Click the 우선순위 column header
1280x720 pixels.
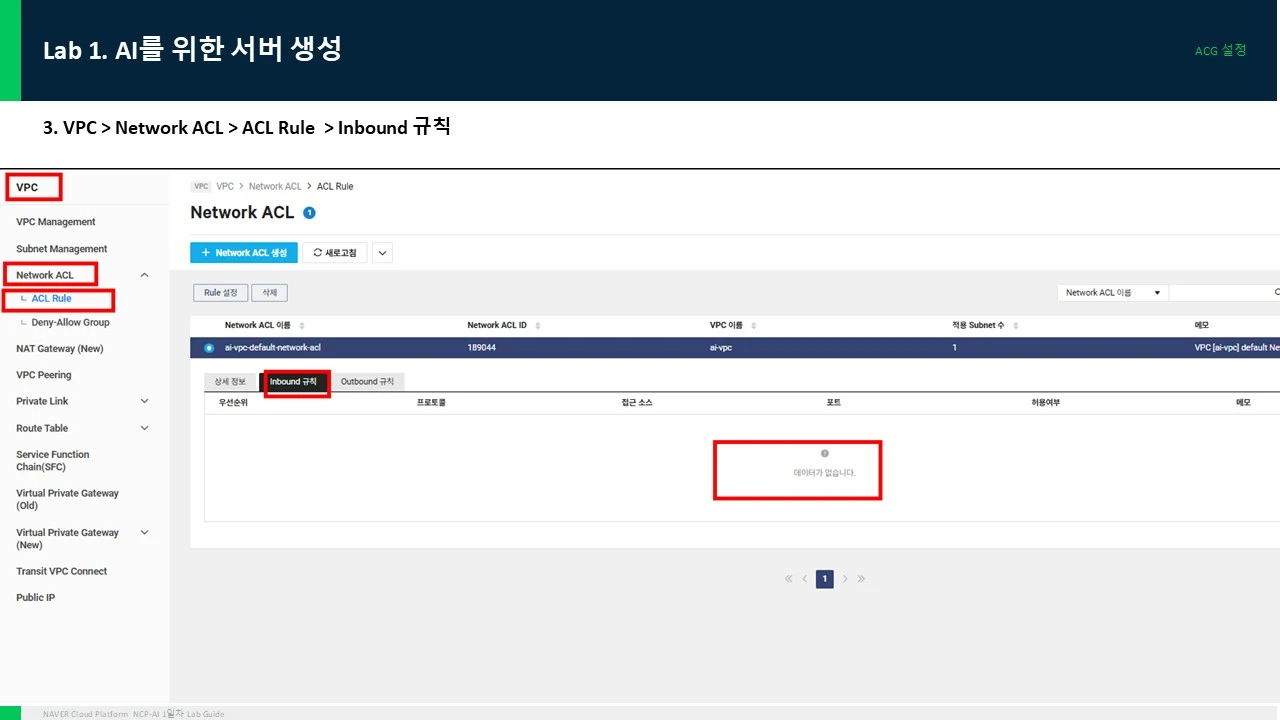(x=233, y=403)
